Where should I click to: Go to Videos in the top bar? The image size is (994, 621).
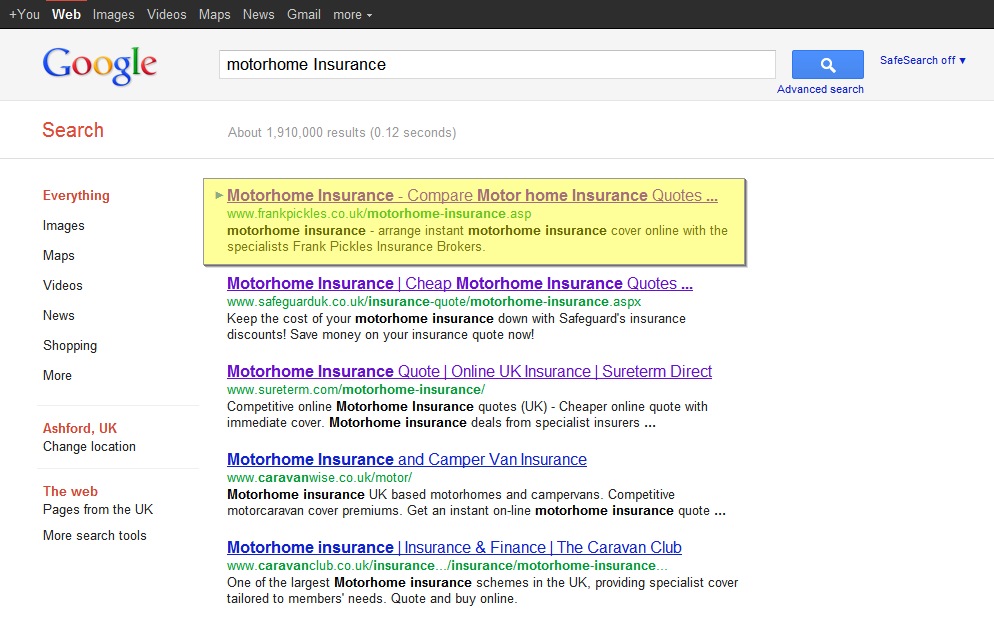click(167, 14)
